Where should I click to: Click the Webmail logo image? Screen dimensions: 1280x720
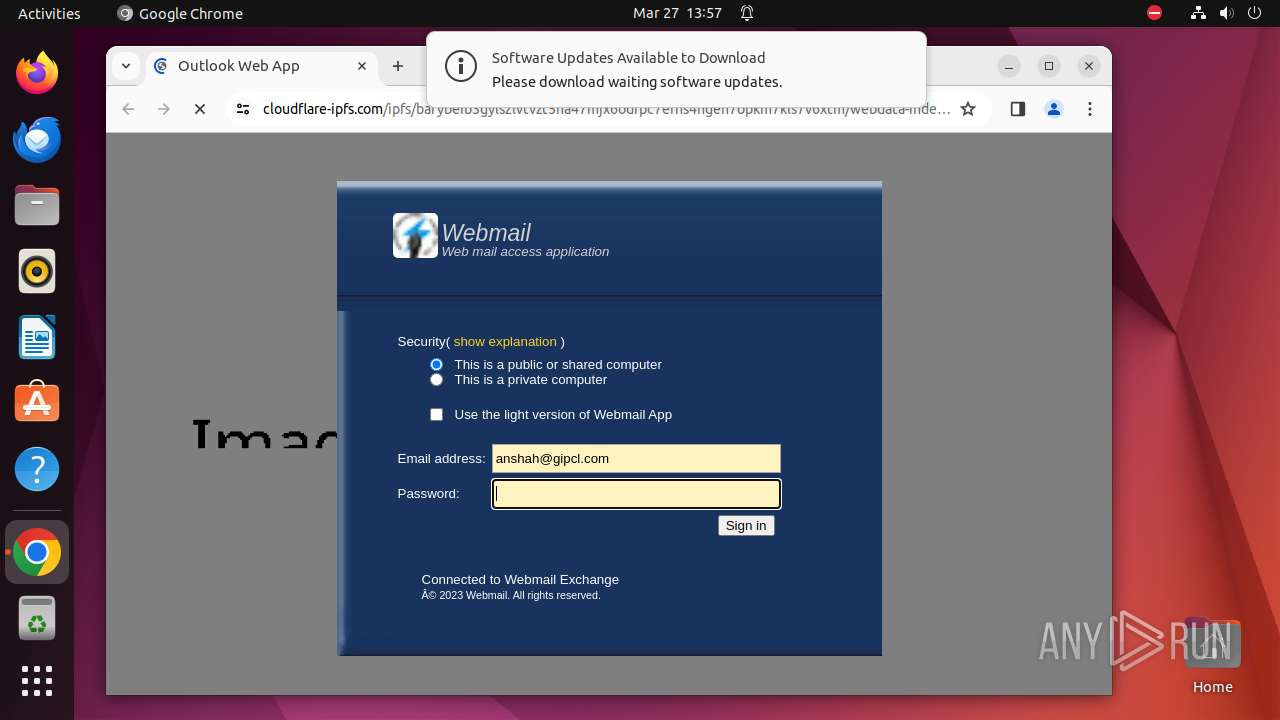(x=415, y=236)
